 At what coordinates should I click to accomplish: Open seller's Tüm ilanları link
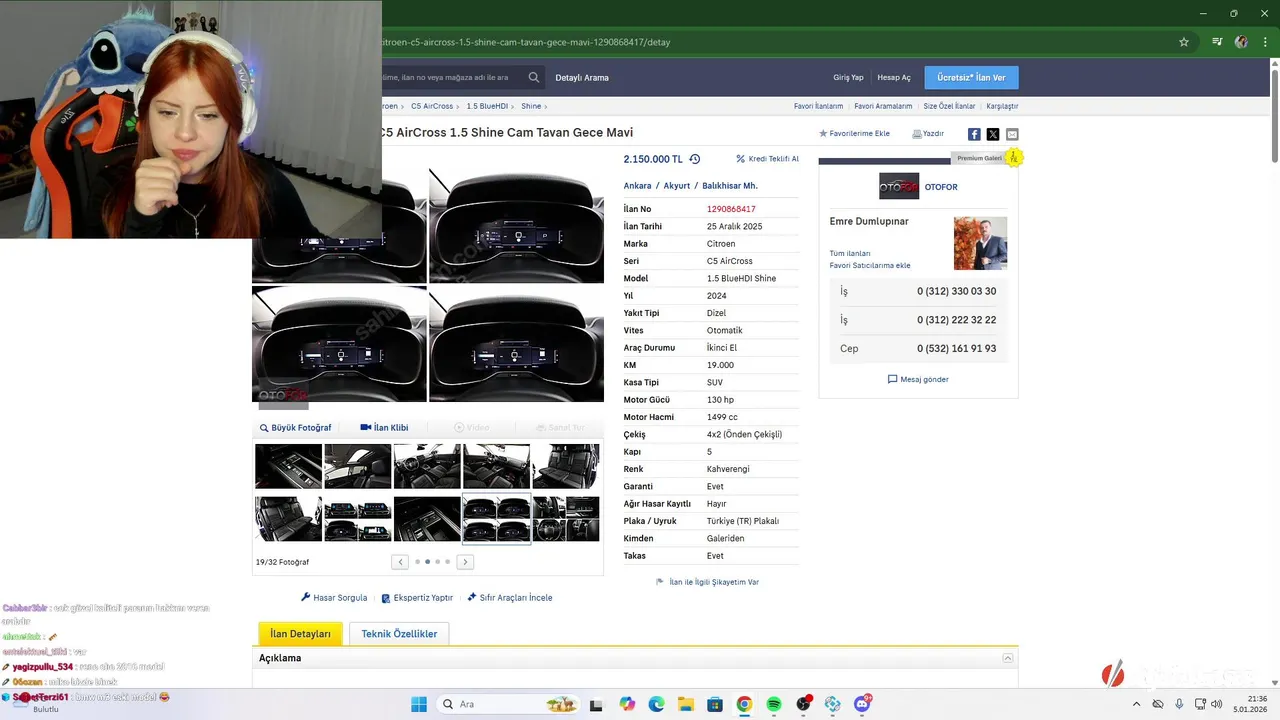point(850,253)
